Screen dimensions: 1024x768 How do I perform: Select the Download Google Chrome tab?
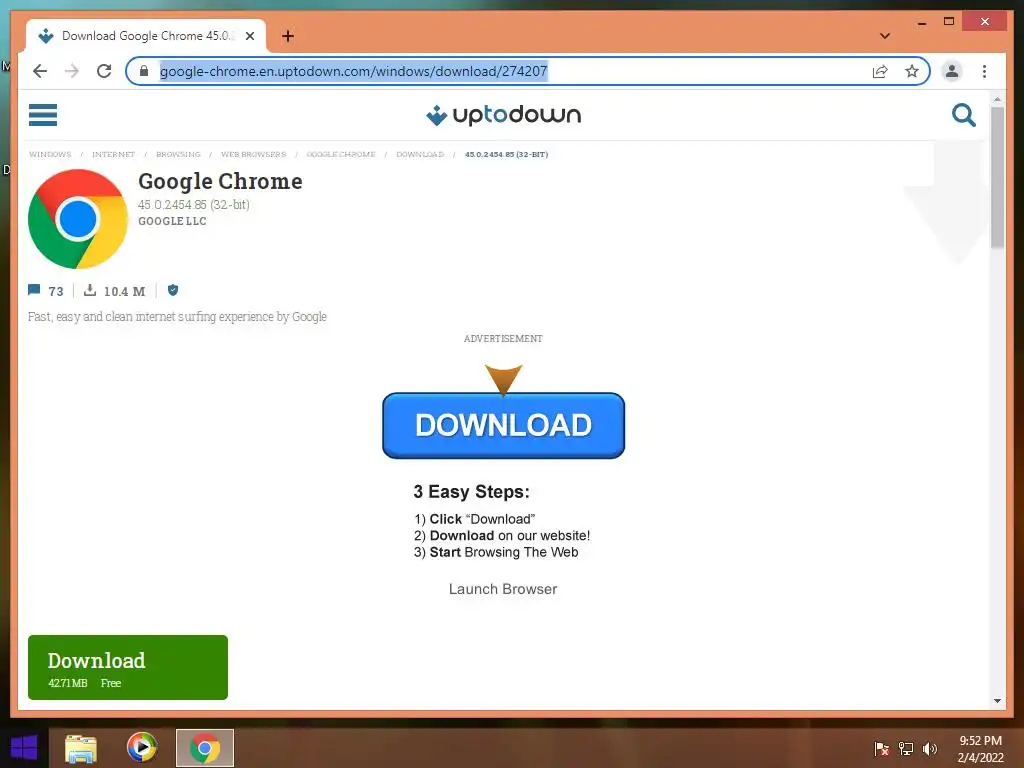(146, 36)
